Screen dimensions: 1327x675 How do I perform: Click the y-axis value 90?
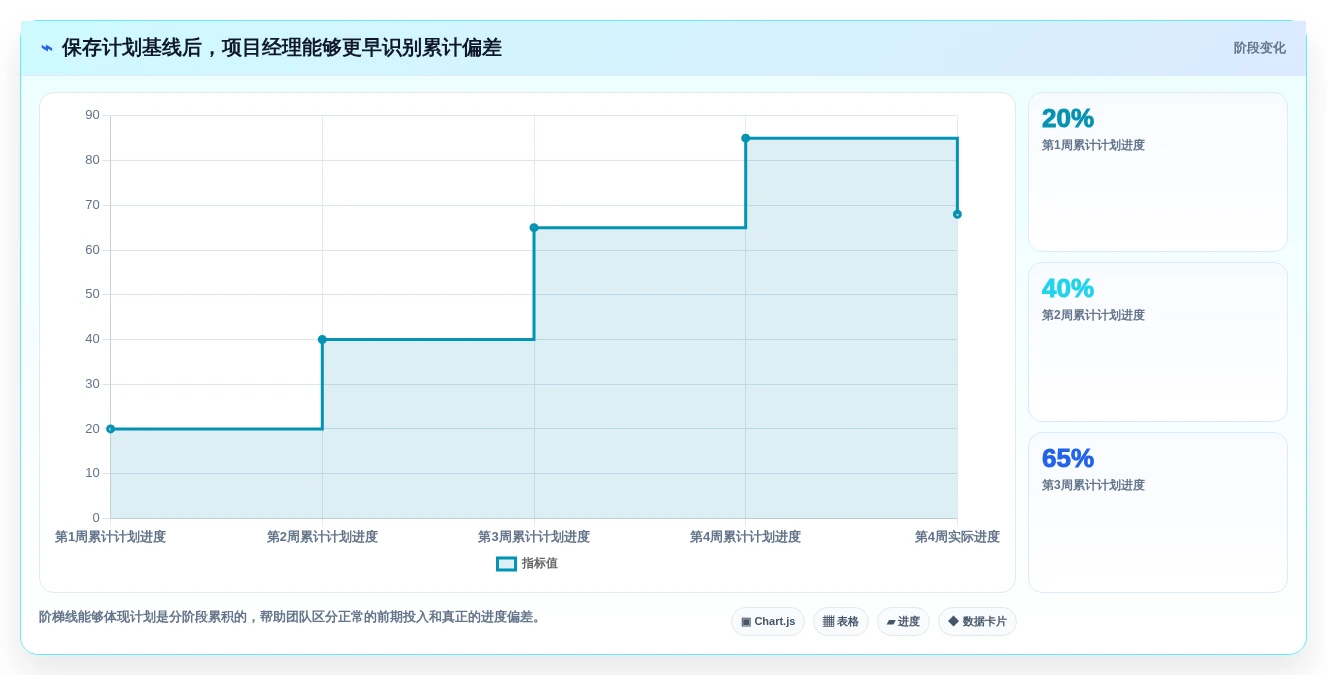[92, 115]
